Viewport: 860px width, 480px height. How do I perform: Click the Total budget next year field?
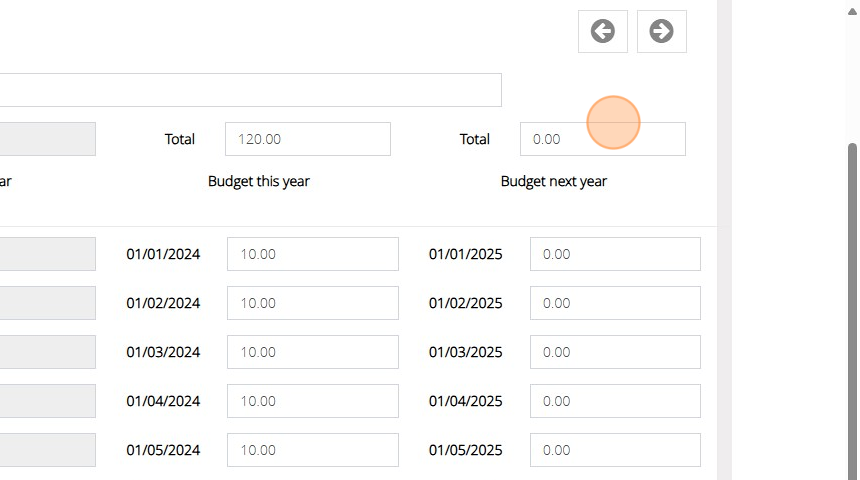pos(602,139)
